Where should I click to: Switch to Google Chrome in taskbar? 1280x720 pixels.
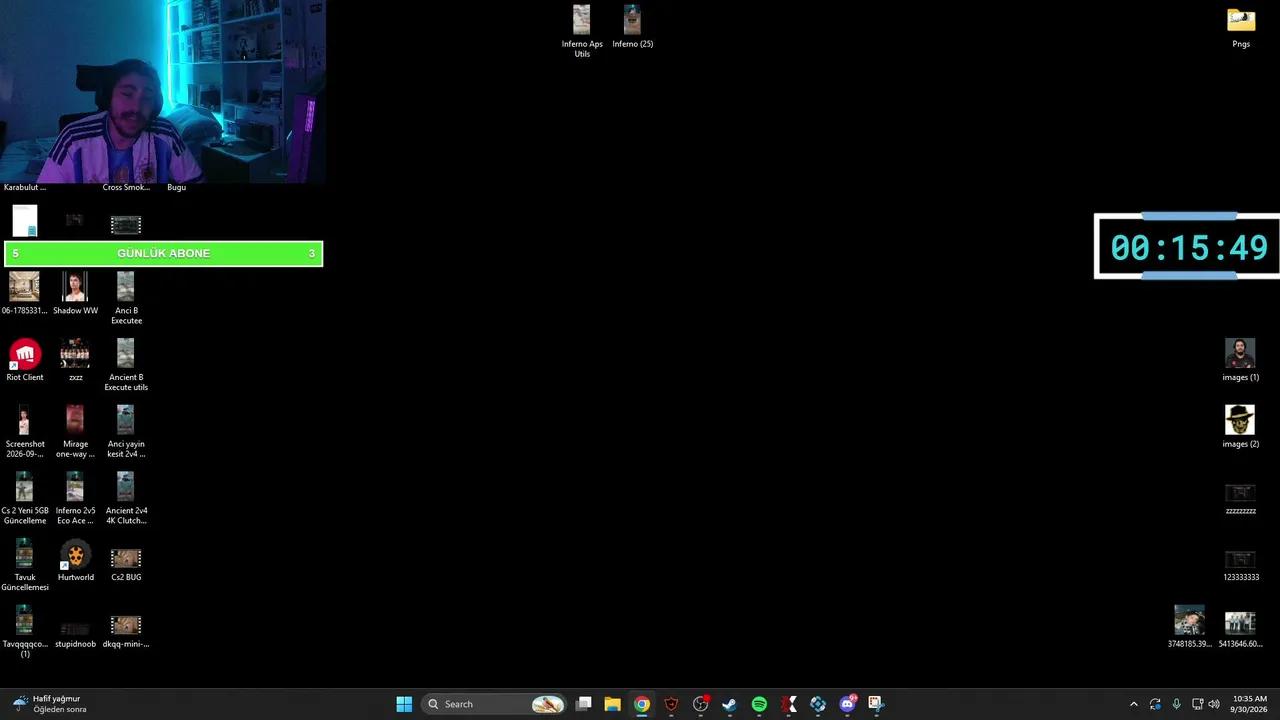[x=642, y=704]
